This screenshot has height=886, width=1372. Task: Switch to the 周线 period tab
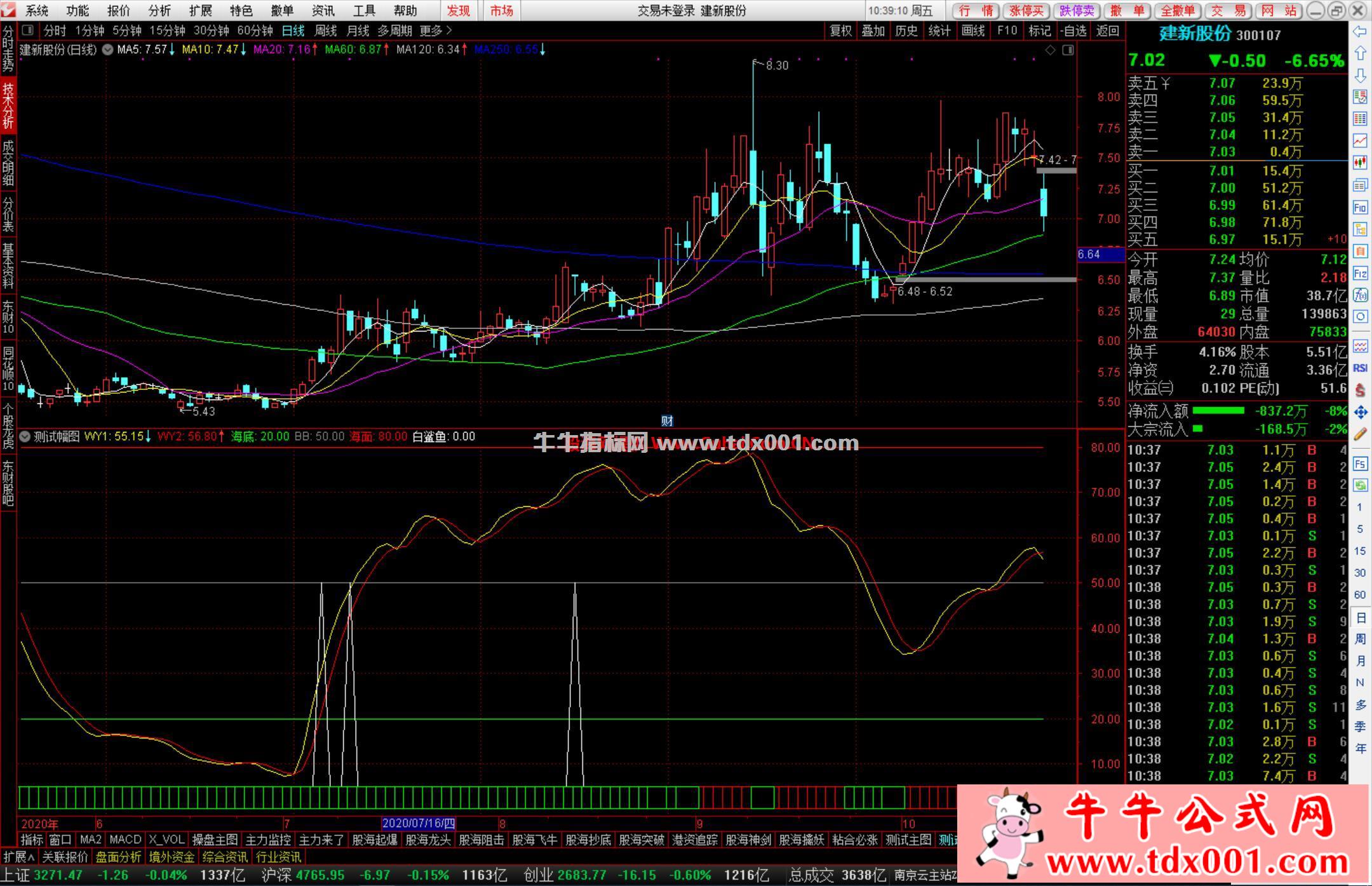tap(326, 30)
